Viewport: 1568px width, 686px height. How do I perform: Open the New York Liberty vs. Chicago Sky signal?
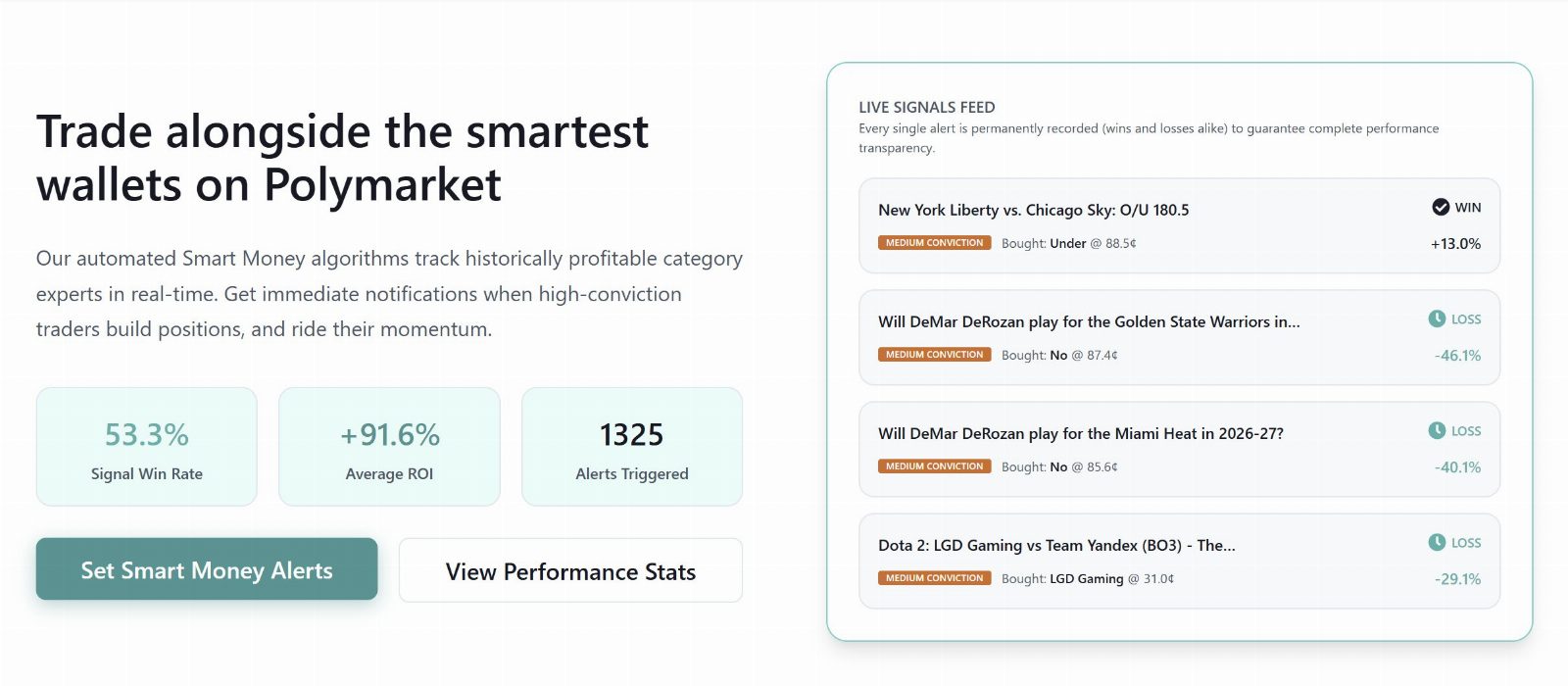[1179, 225]
